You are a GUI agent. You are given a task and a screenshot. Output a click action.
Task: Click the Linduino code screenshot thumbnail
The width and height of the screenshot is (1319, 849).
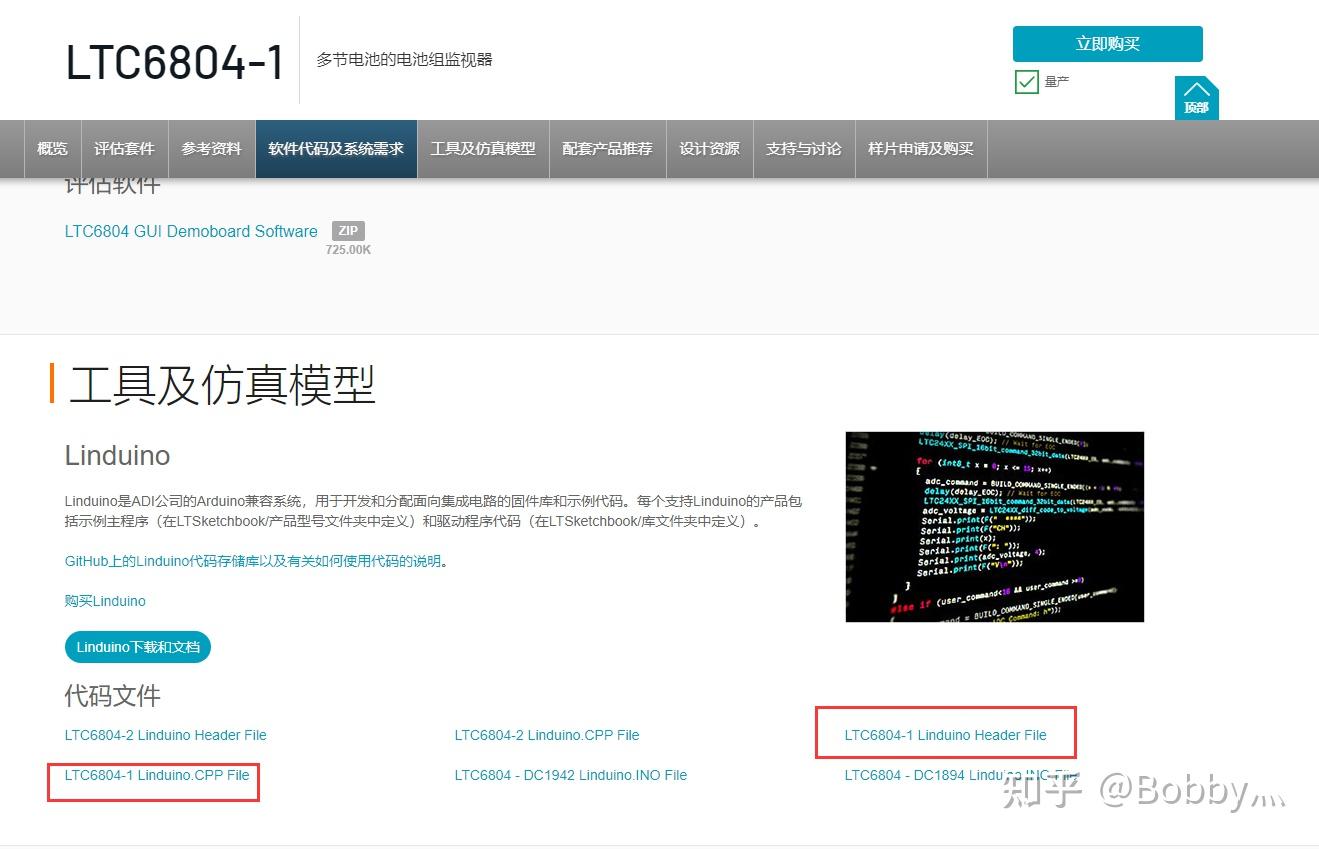click(x=994, y=526)
